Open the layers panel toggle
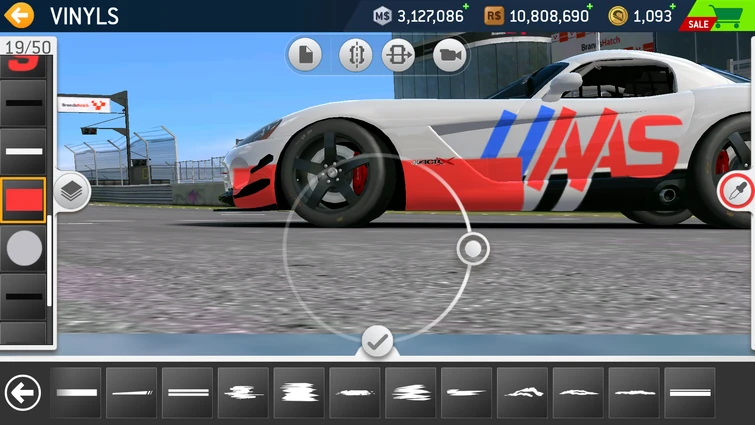 point(72,191)
